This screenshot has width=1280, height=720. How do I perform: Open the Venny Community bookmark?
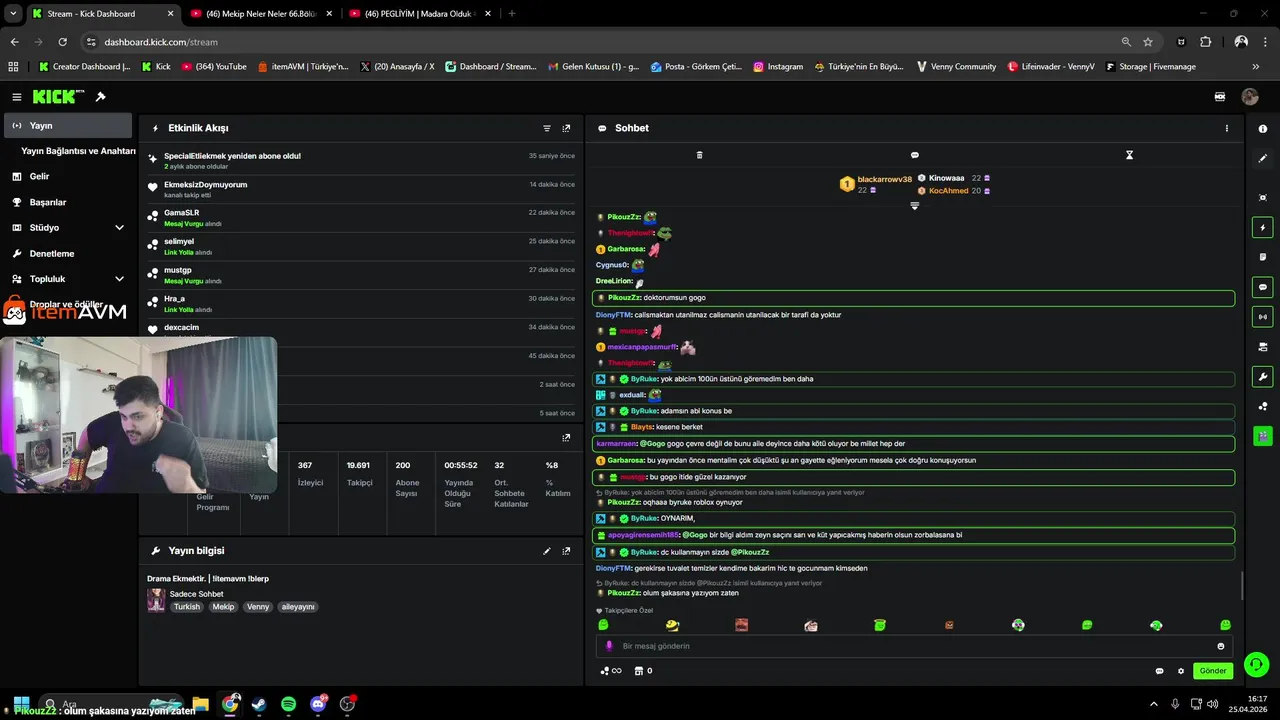(955, 66)
